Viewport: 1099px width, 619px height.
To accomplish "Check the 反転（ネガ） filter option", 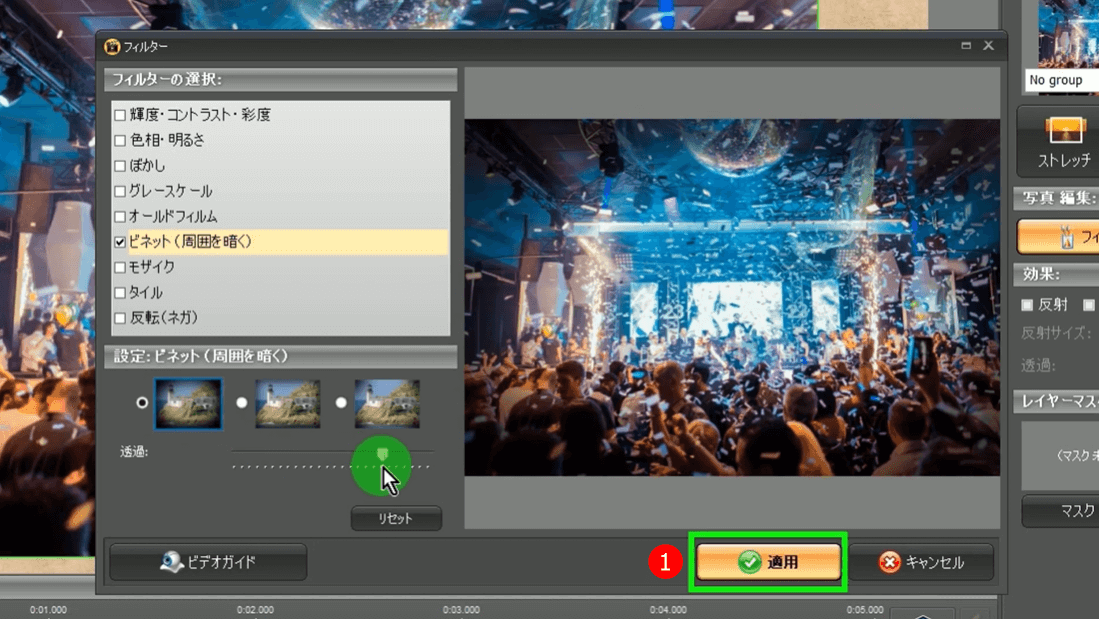I will [x=120, y=318].
